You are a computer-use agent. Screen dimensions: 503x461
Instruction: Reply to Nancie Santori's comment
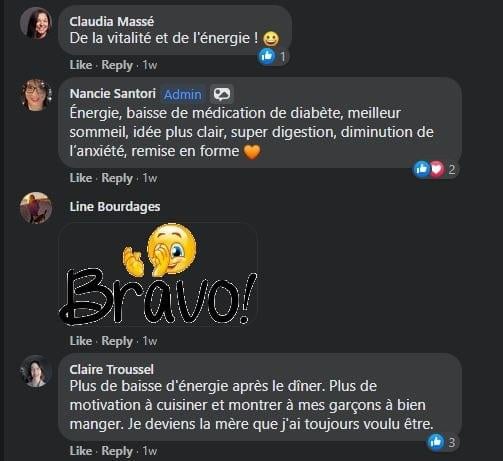pos(117,178)
